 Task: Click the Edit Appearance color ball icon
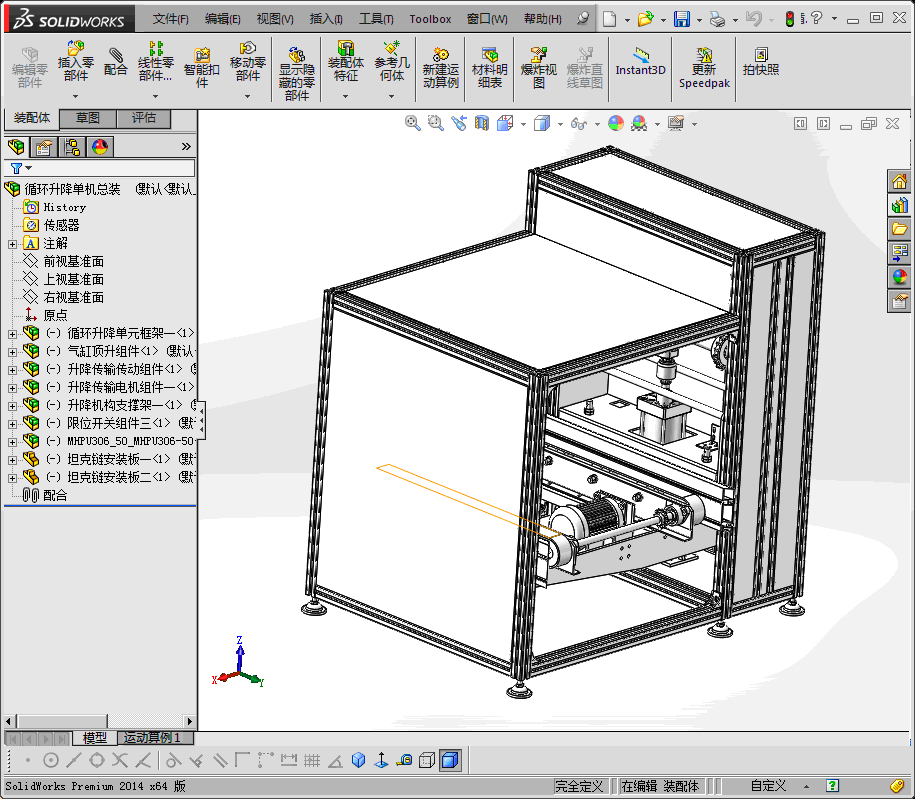[615, 123]
